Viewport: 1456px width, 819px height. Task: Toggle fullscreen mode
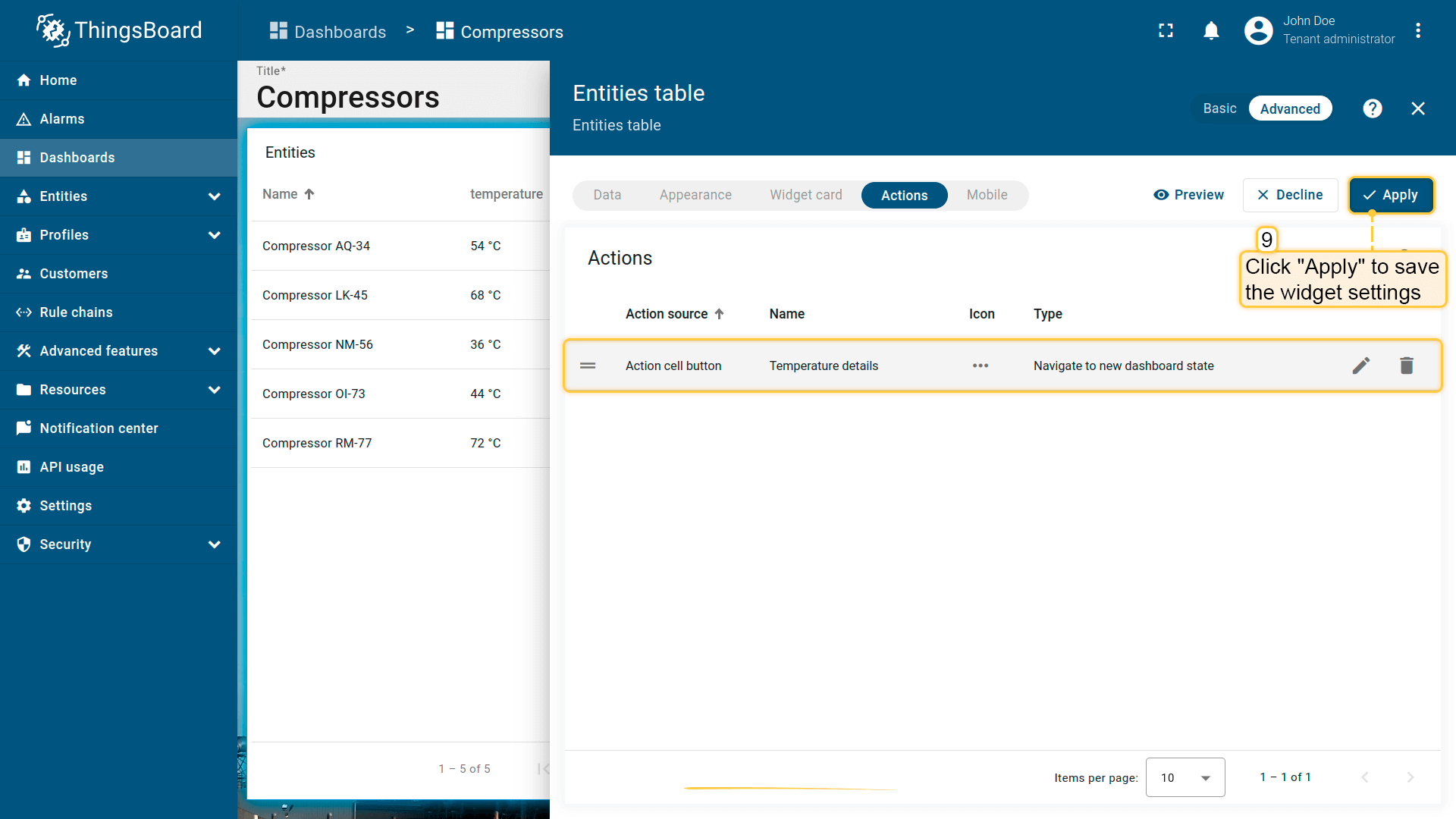pos(1166,30)
